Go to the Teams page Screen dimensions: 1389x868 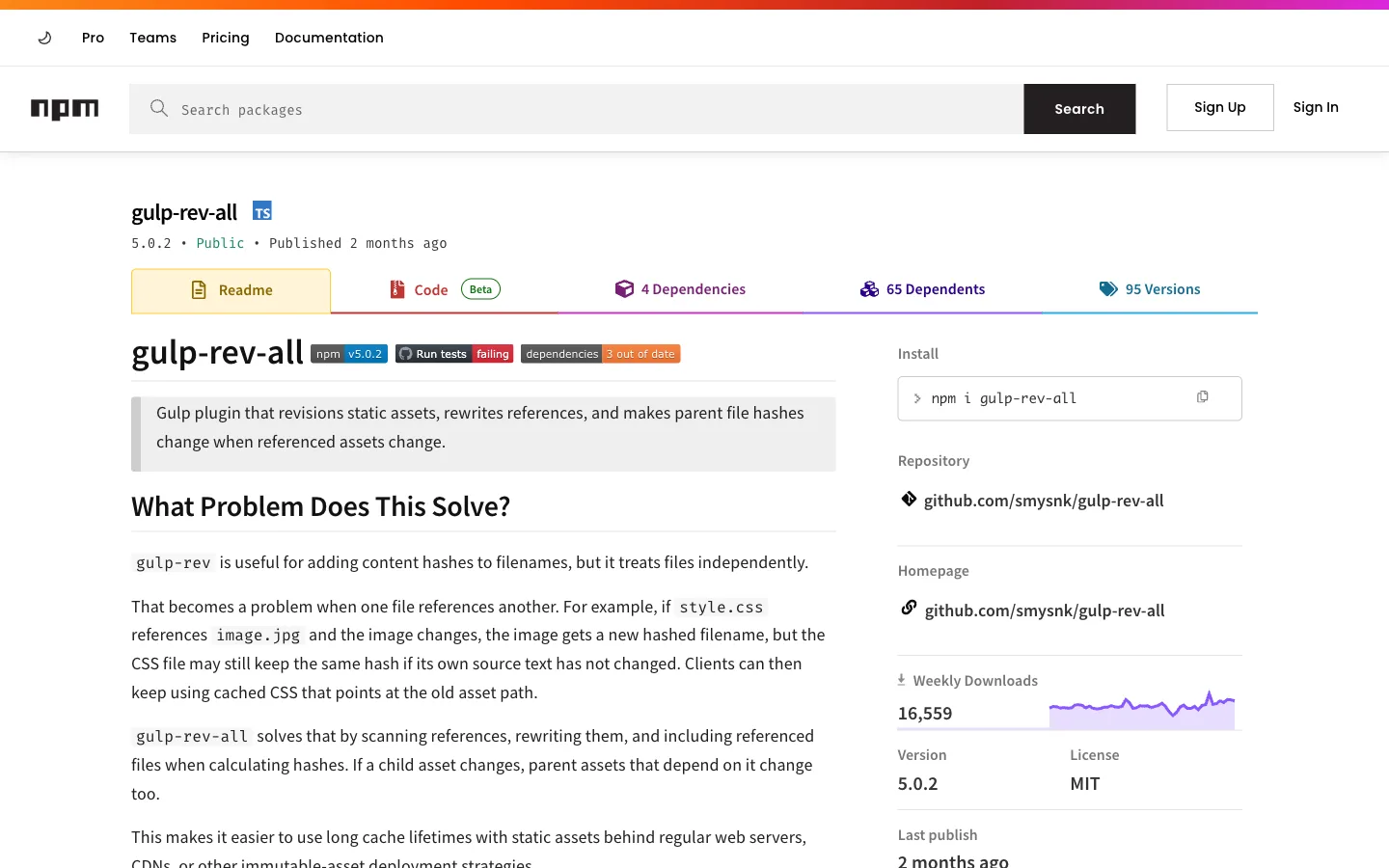[153, 38]
